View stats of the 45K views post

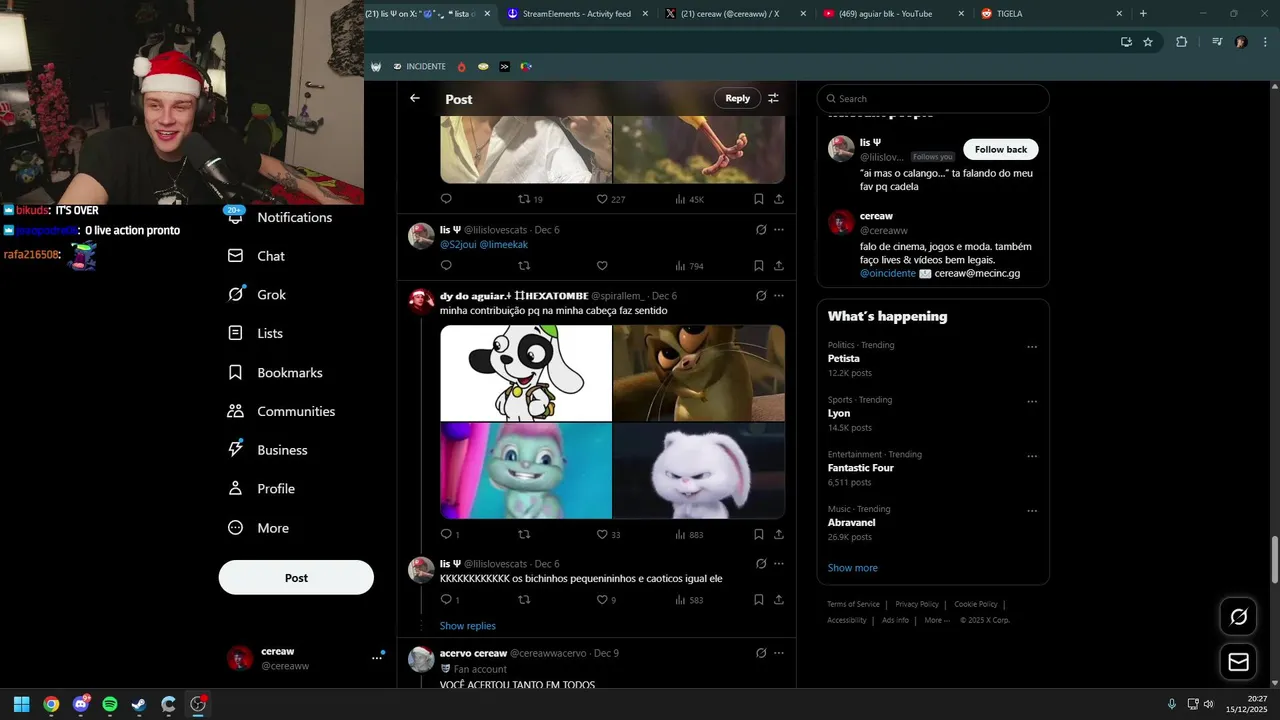click(689, 199)
